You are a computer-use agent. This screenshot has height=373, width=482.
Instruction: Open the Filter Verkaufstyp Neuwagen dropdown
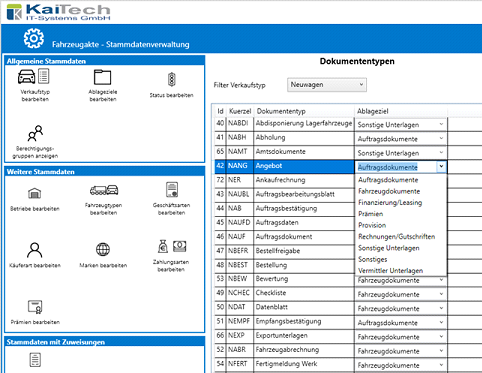[327, 85]
